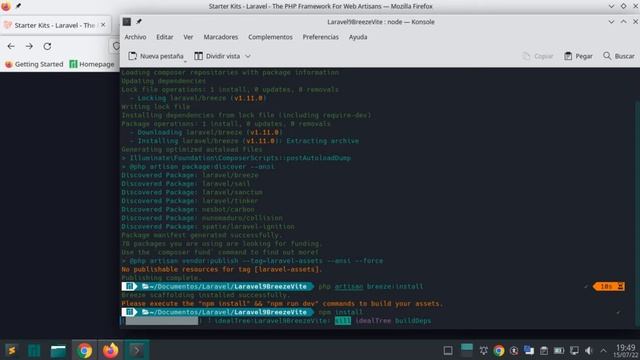Click the Pegar toolbar button
640x360 pixels.
click(578, 56)
